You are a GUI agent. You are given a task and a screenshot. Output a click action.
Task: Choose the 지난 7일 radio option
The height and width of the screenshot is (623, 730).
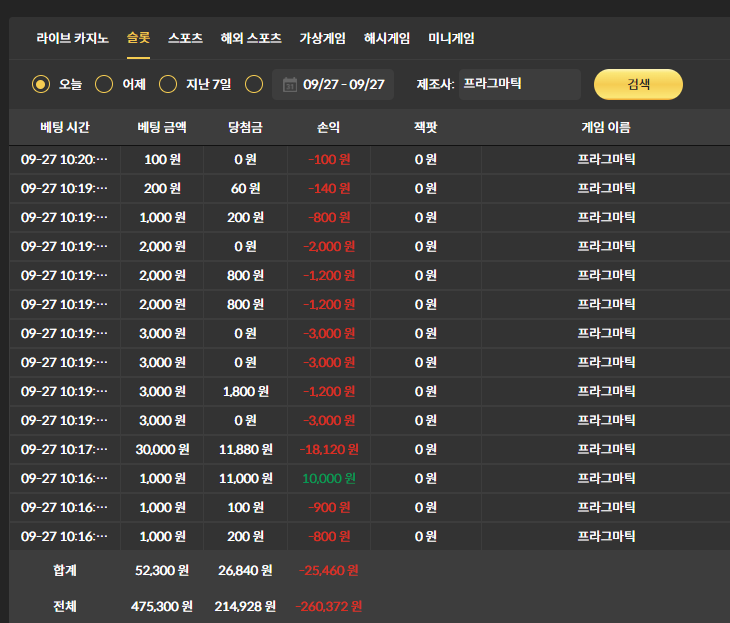tap(168, 85)
